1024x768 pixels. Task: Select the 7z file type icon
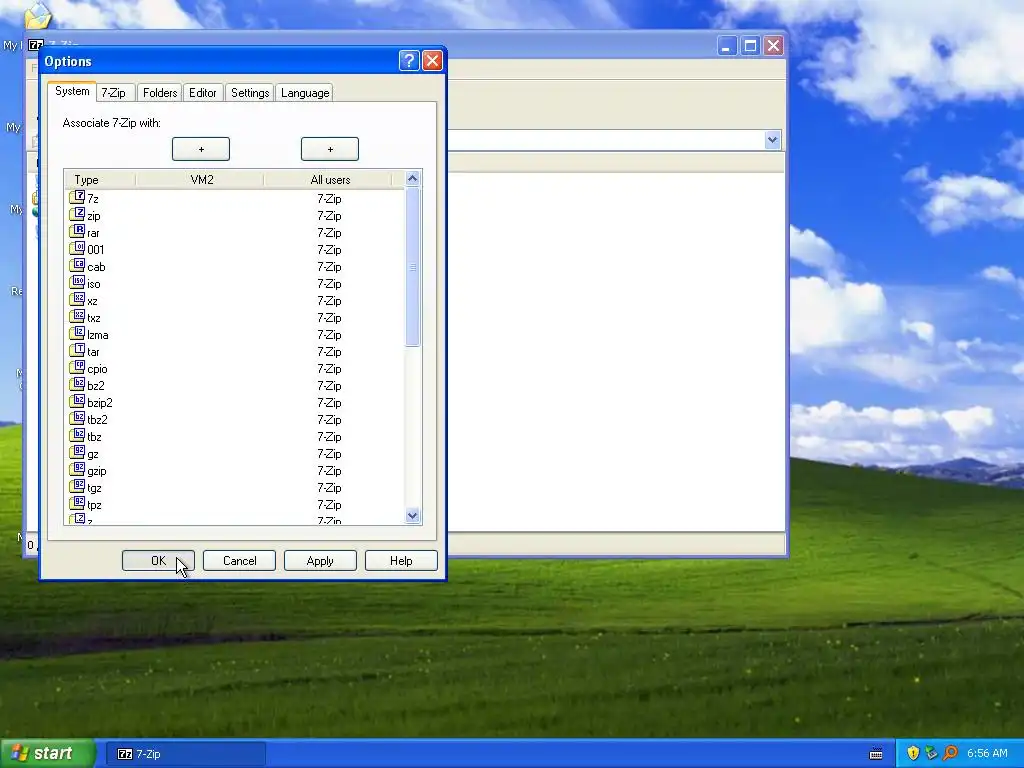pos(77,197)
